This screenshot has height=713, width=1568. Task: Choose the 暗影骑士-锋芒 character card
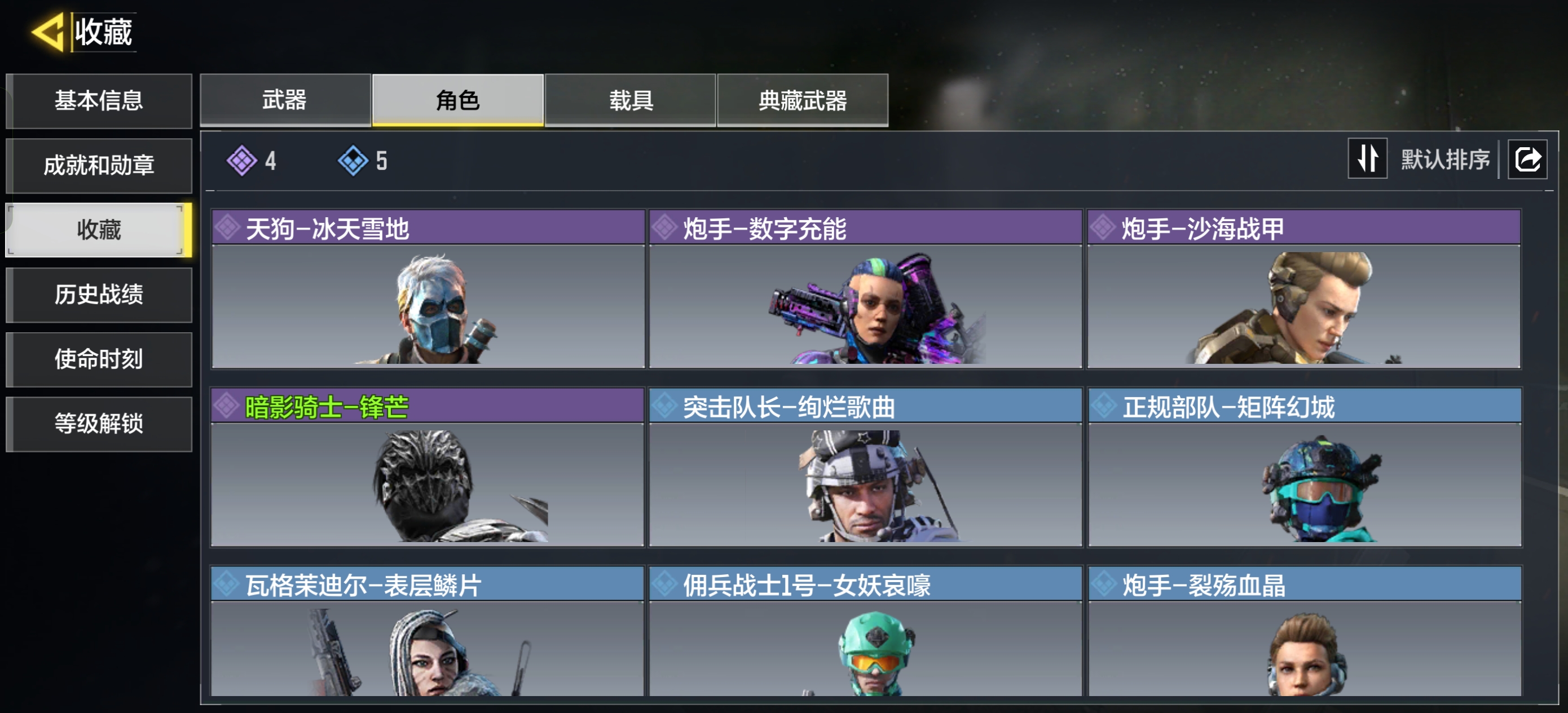(x=428, y=467)
